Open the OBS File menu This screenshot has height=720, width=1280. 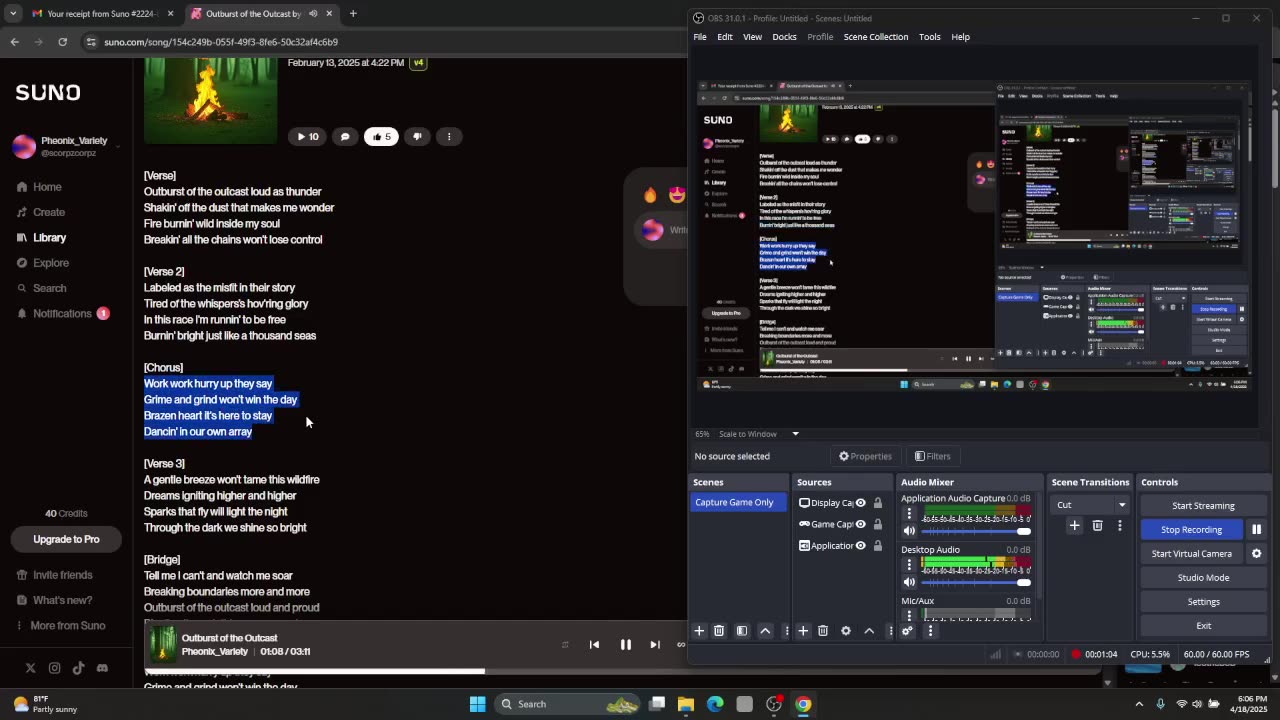[x=700, y=37]
